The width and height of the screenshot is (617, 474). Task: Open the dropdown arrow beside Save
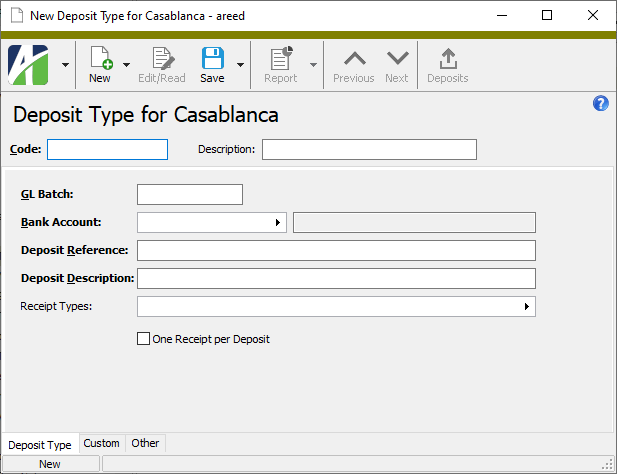[x=241, y=65]
